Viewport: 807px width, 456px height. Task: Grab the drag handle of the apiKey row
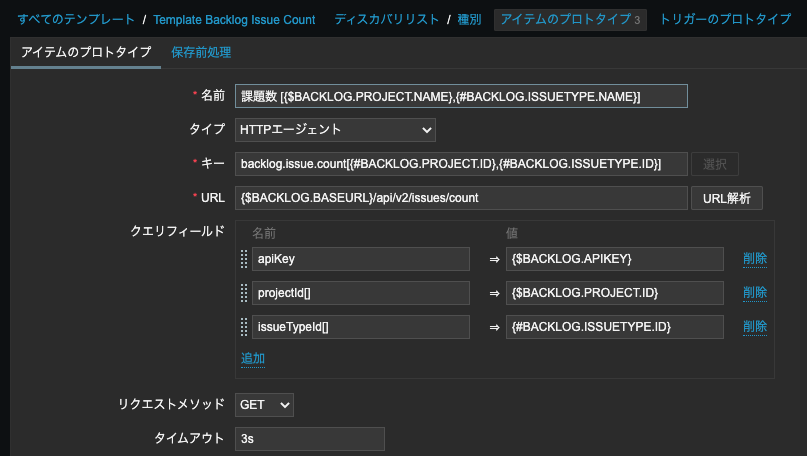[244, 259]
